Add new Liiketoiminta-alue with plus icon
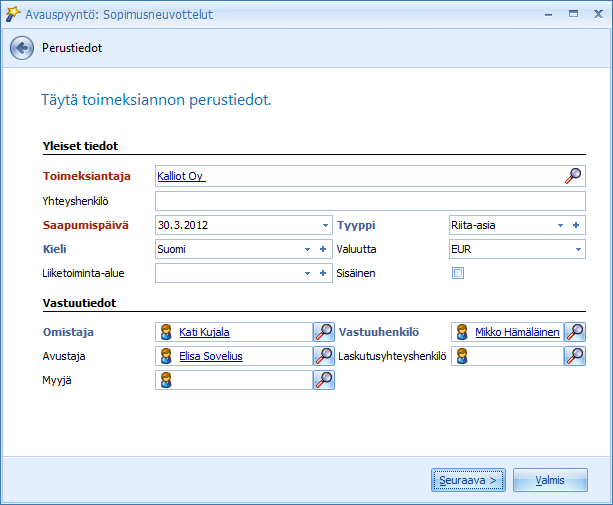Screen dimensions: 613x505 (323, 273)
